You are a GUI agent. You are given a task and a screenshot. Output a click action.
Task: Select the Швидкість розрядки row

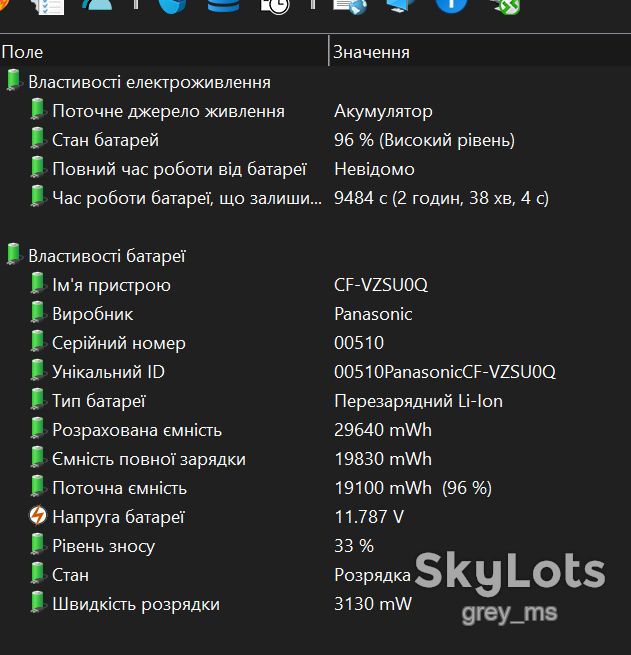click(x=315, y=604)
